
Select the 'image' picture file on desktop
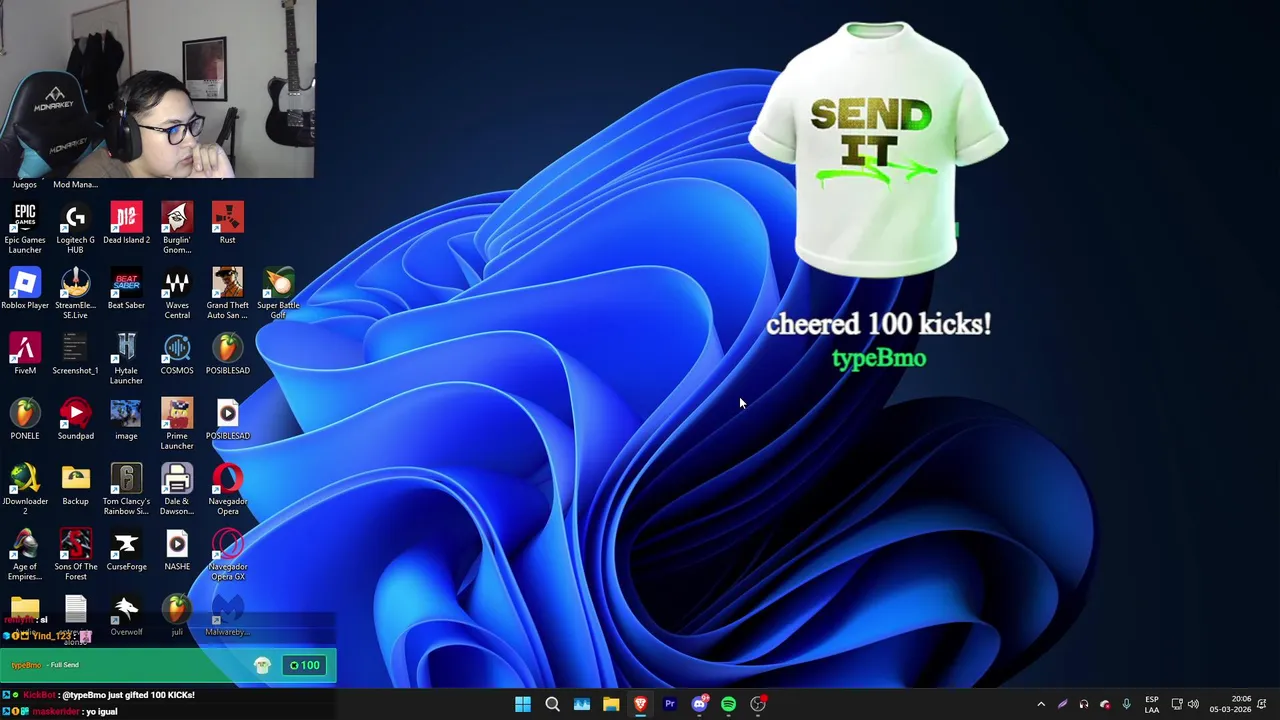126,419
